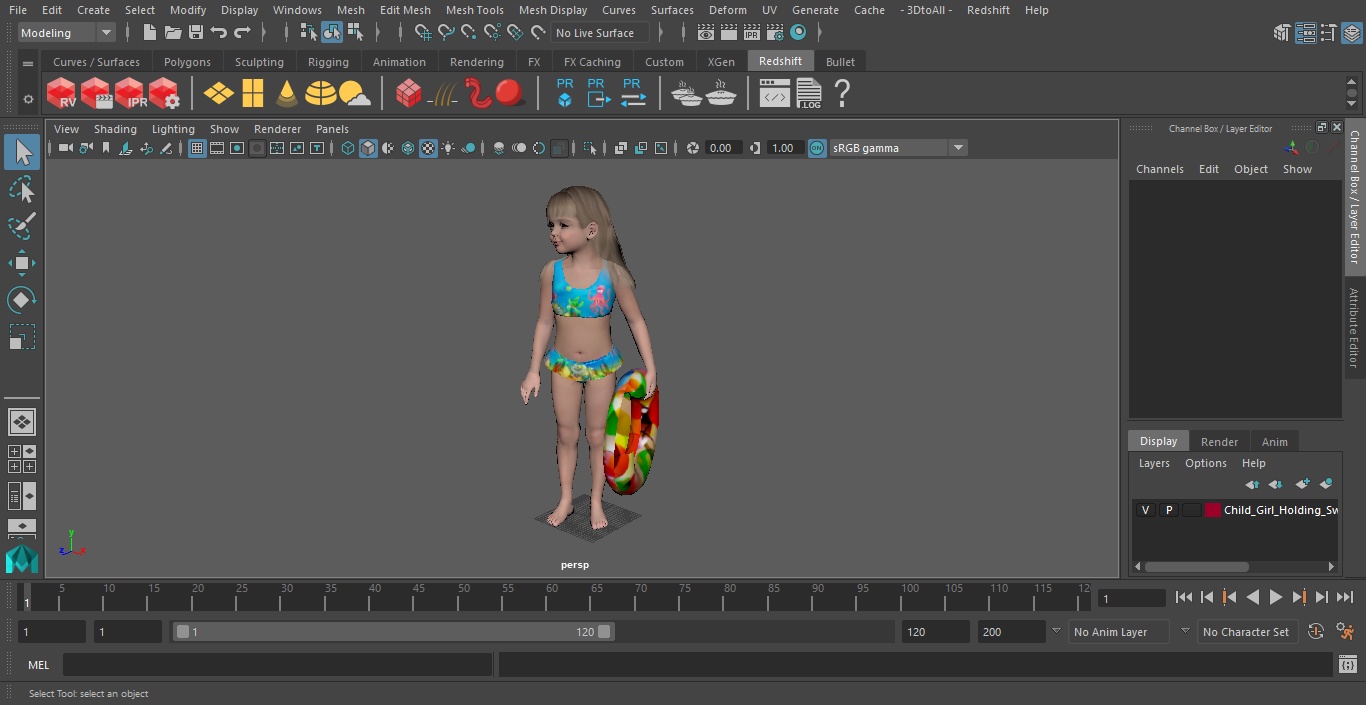Viewport: 1366px width, 705px height.
Task: Click the MEL command line input
Action: pyautogui.click(x=277, y=665)
